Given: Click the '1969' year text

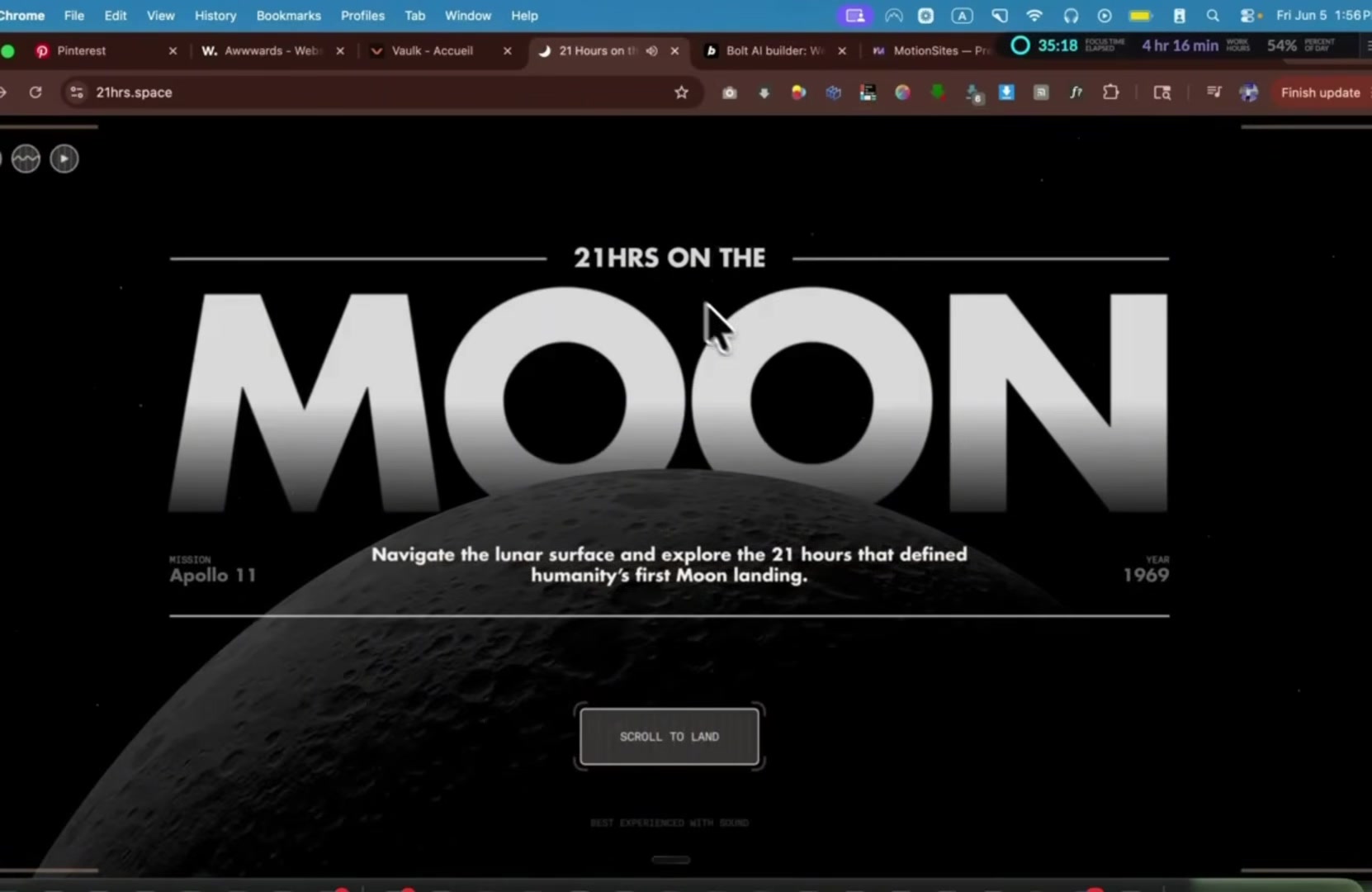Looking at the screenshot, I should tap(1146, 576).
